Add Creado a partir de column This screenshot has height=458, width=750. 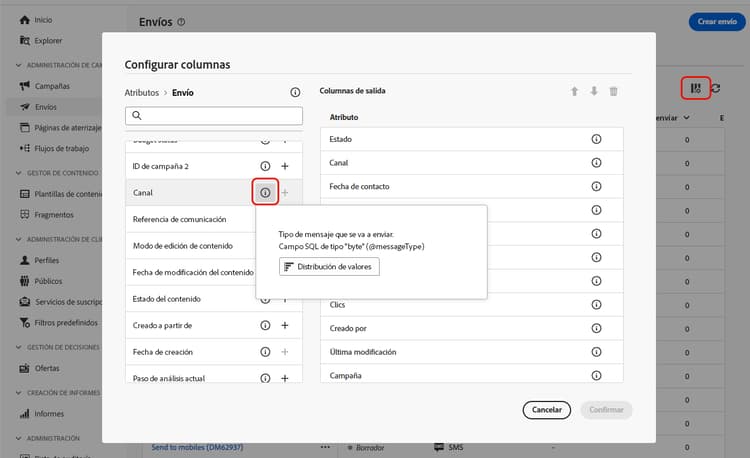[285, 325]
